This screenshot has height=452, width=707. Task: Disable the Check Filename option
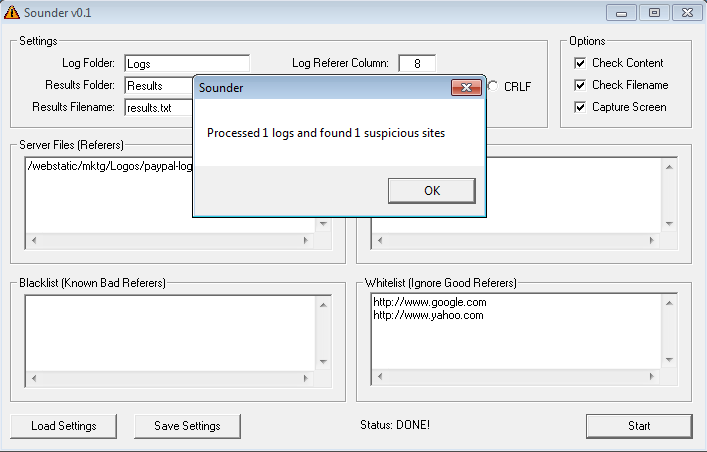[x=580, y=85]
